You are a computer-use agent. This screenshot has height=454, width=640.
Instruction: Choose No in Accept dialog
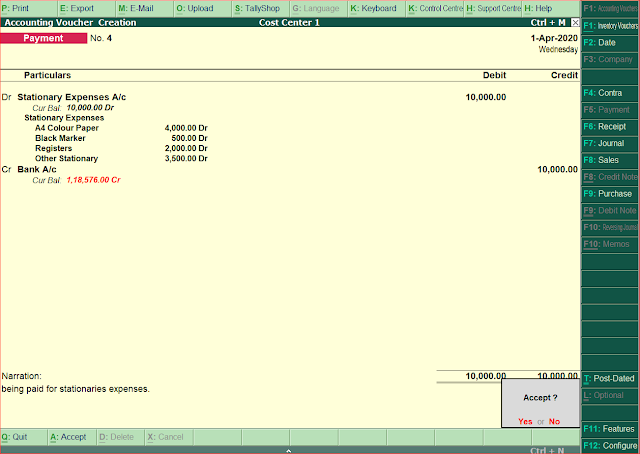(554, 421)
